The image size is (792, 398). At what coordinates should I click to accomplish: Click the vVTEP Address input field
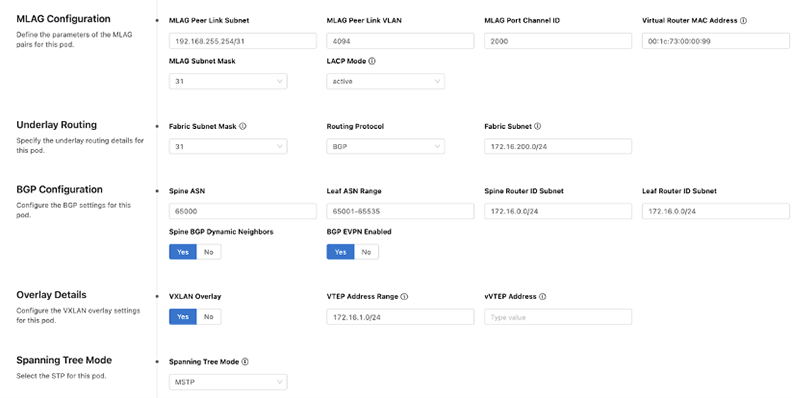pos(558,317)
